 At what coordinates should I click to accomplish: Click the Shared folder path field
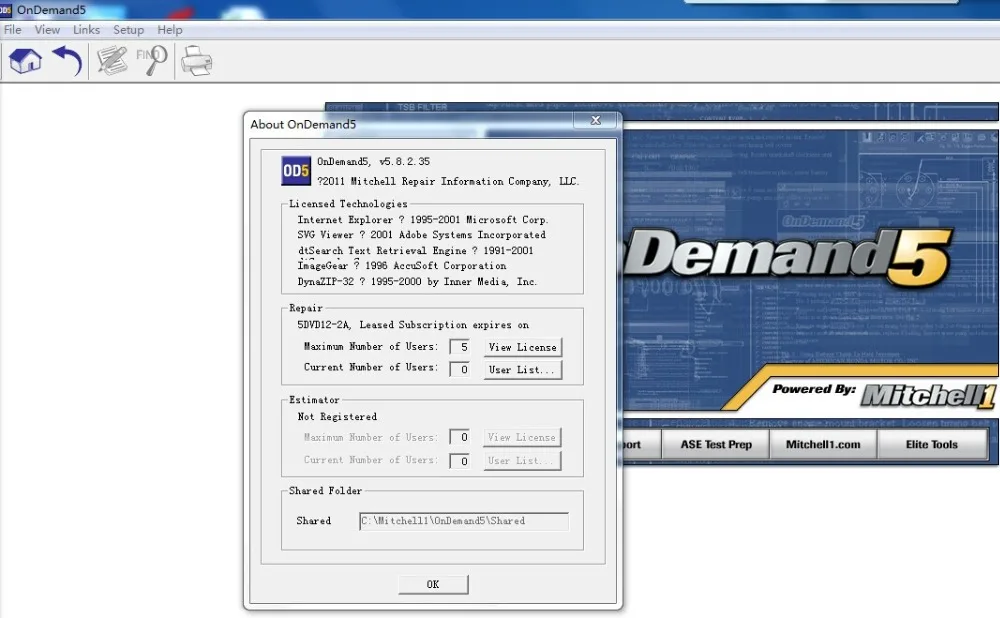pos(464,520)
